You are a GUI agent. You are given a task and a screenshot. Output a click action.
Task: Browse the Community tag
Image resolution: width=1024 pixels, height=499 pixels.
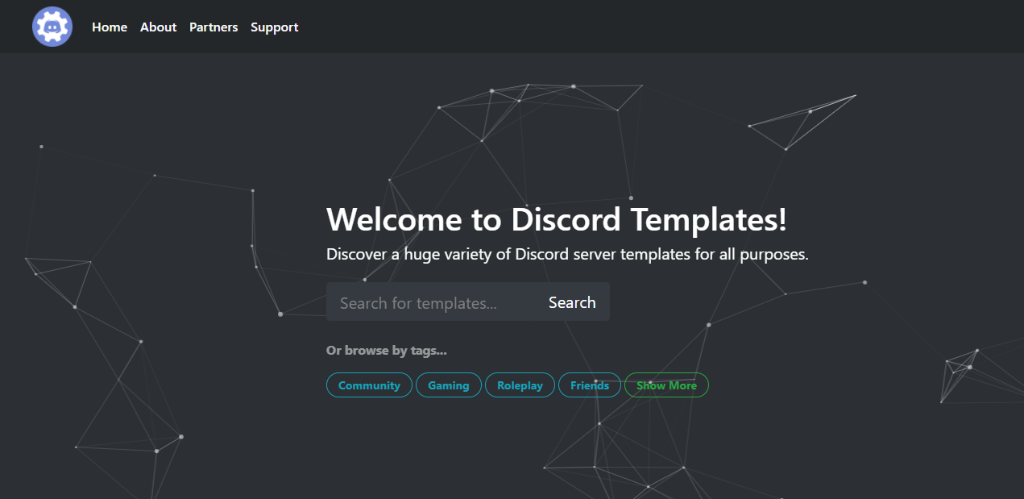pos(369,385)
